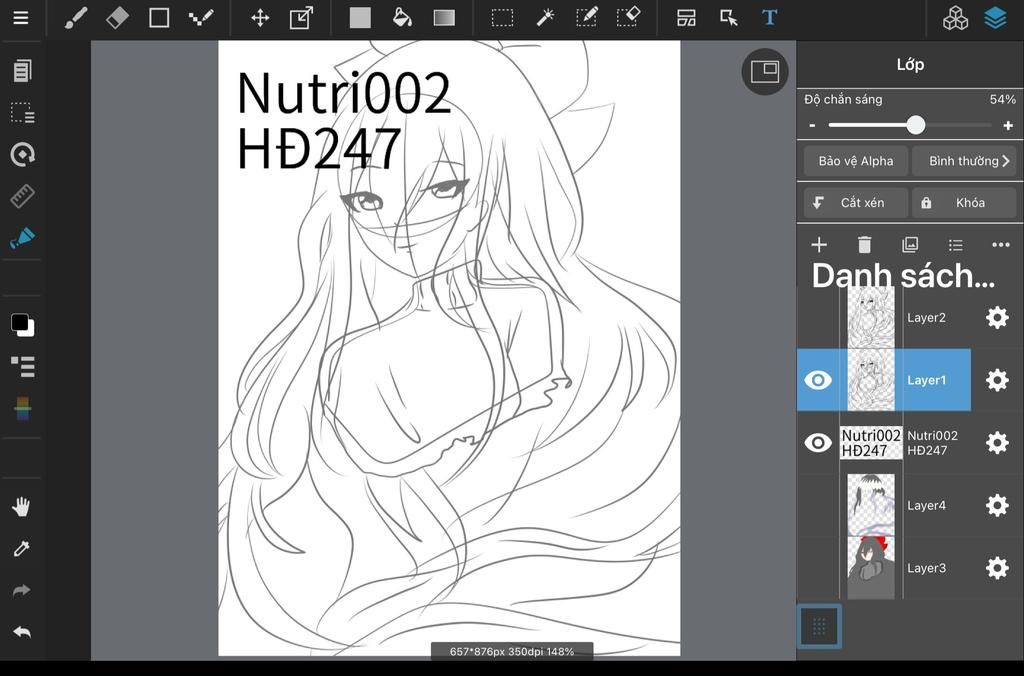Image resolution: width=1024 pixels, height=676 pixels.
Task: Open the materials cubes panel
Action: click(955, 18)
